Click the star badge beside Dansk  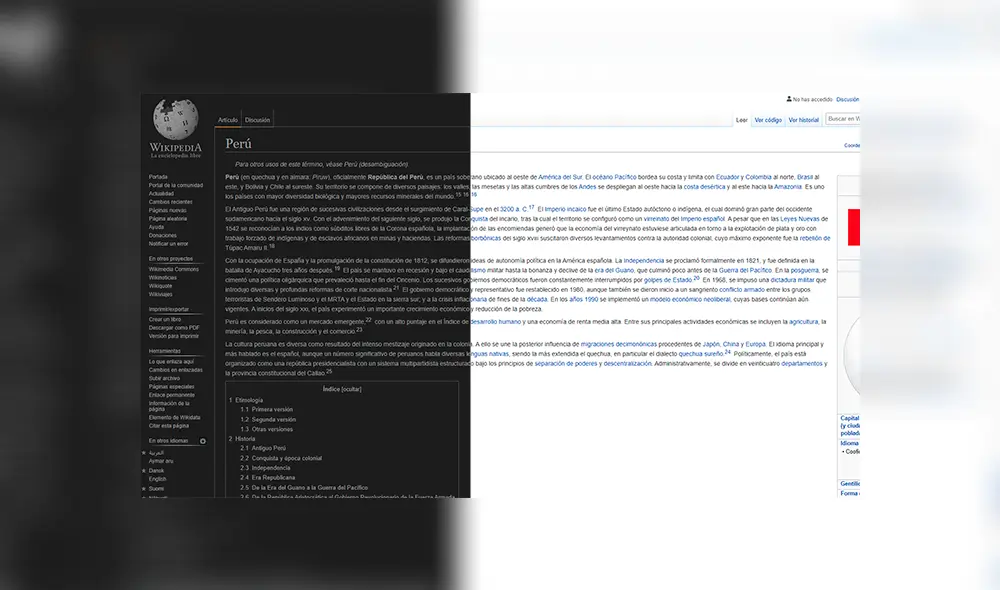pyautogui.click(x=144, y=471)
